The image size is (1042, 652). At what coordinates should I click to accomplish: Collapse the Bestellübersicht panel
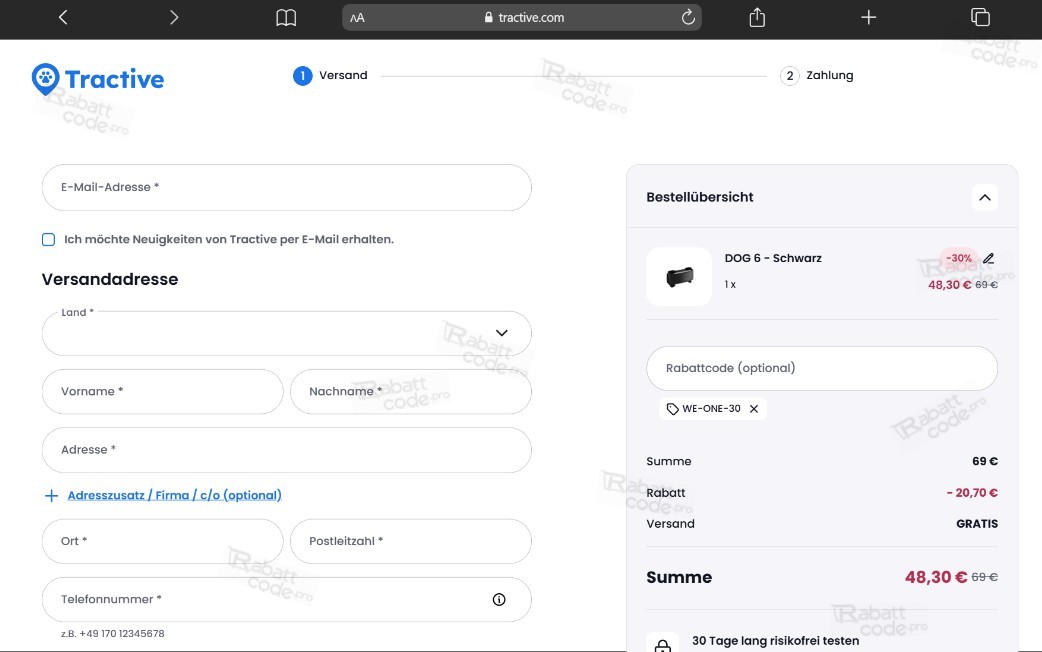point(985,197)
